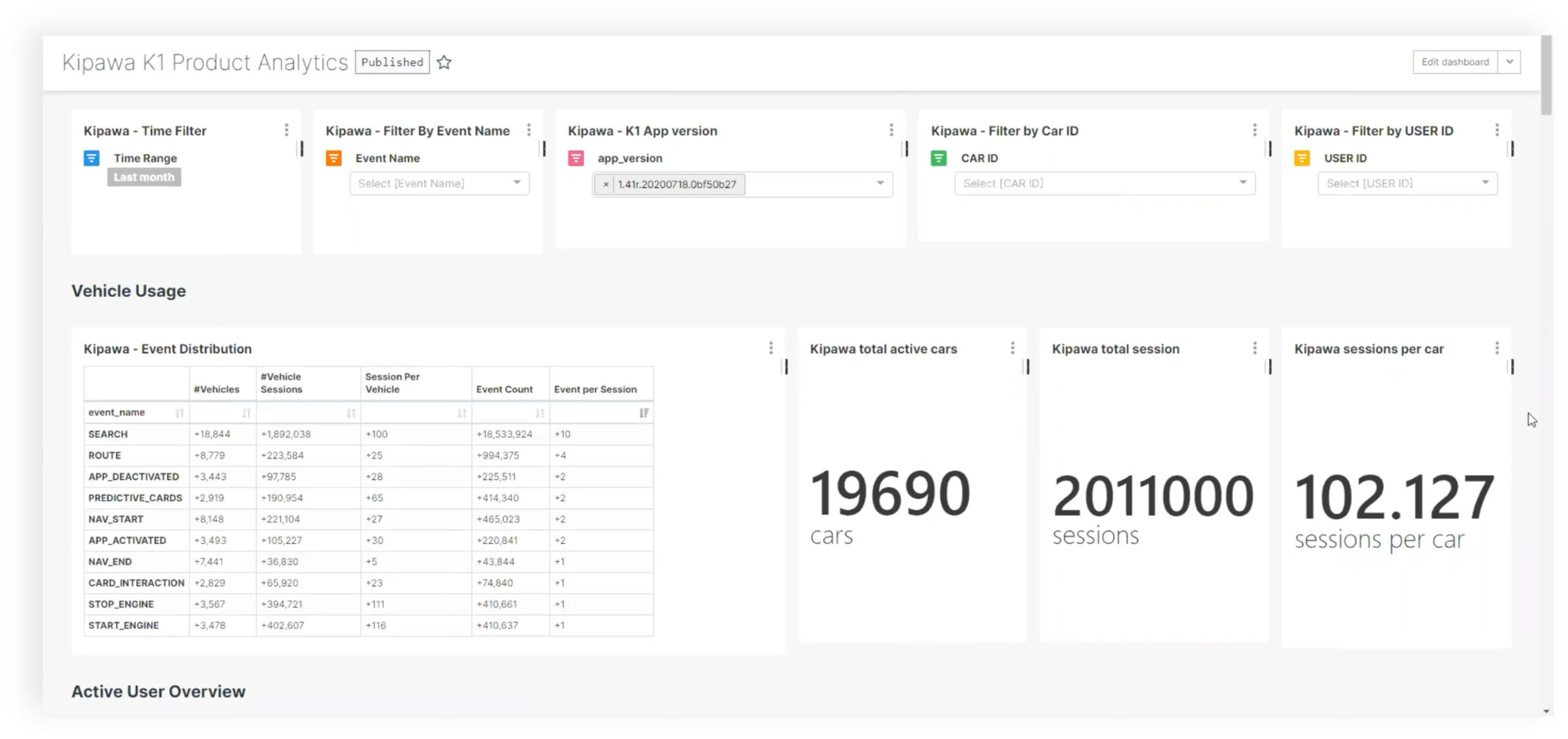The width and height of the screenshot is (1568, 739).
Task: Open Kipawa total session chart menu
Action: [1254, 348]
